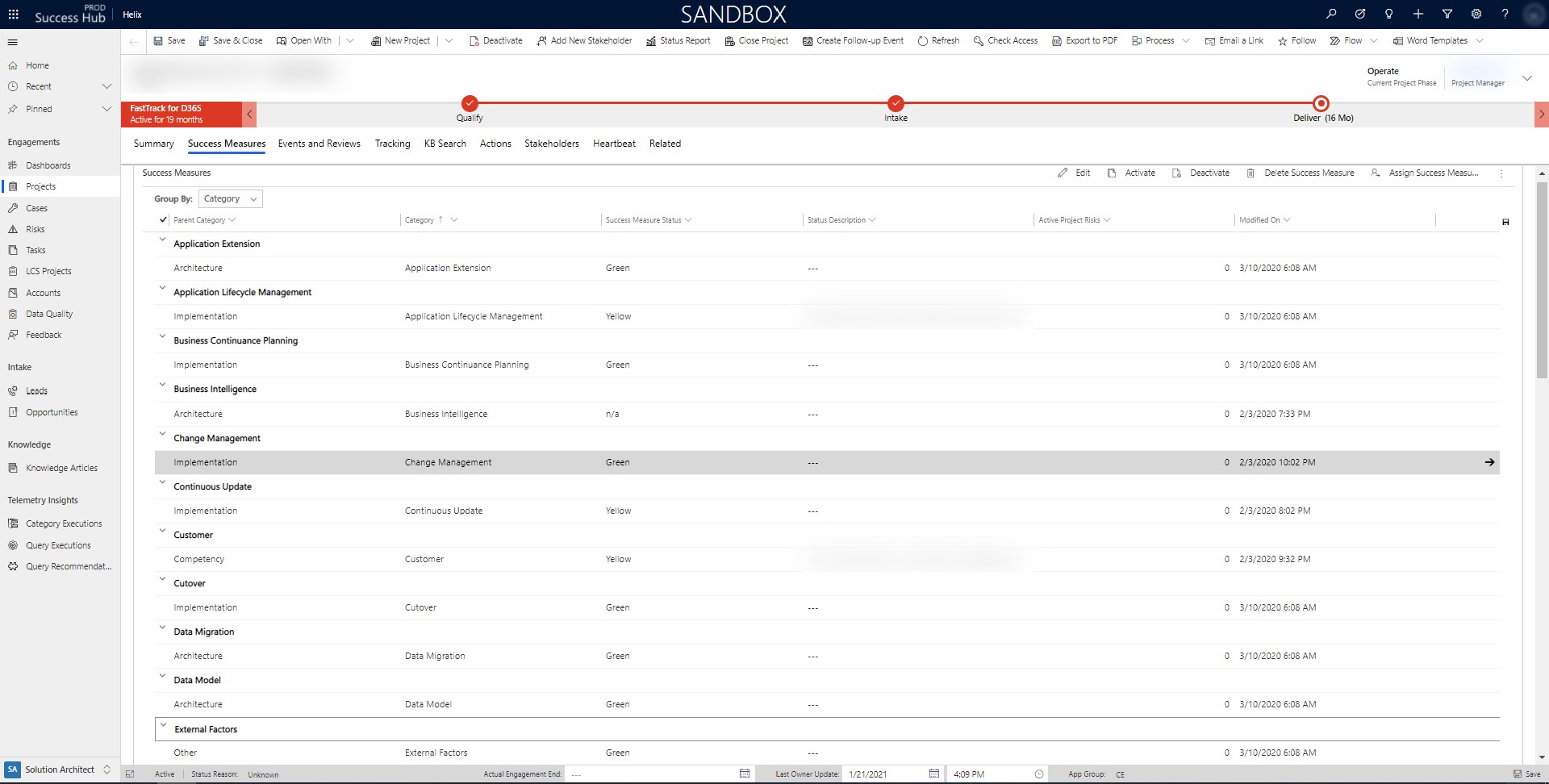Expand the Recent section in sidebar
The image size is (1549, 784).
point(106,86)
